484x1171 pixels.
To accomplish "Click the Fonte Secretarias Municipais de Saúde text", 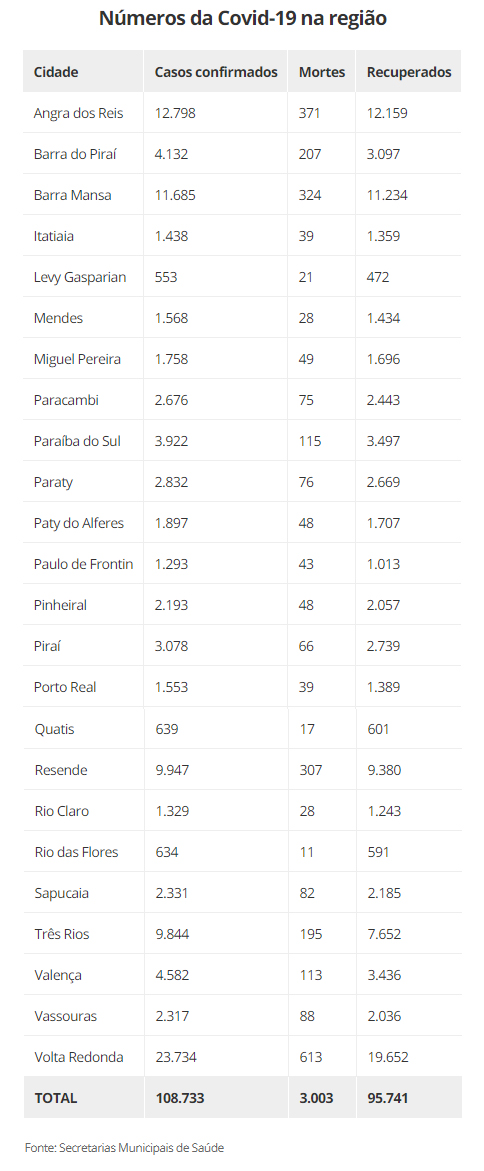I will tap(124, 1147).
